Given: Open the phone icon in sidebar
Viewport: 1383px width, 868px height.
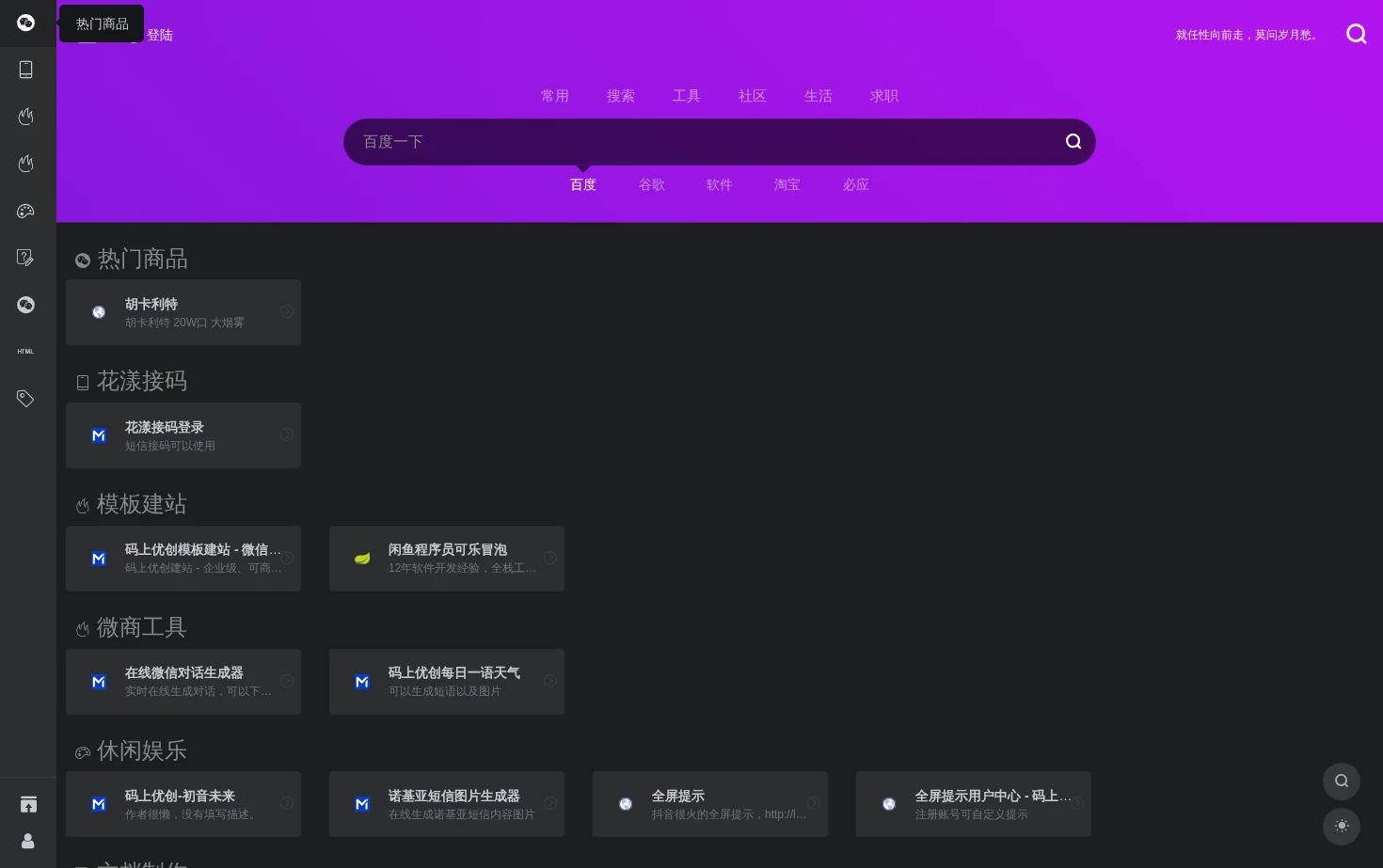Looking at the screenshot, I should 26,70.
